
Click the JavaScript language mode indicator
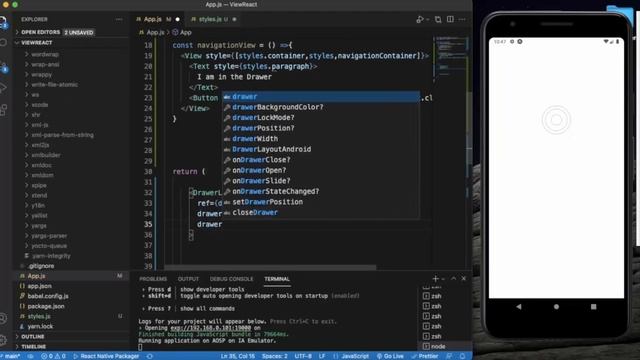click(x=355, y=356)
